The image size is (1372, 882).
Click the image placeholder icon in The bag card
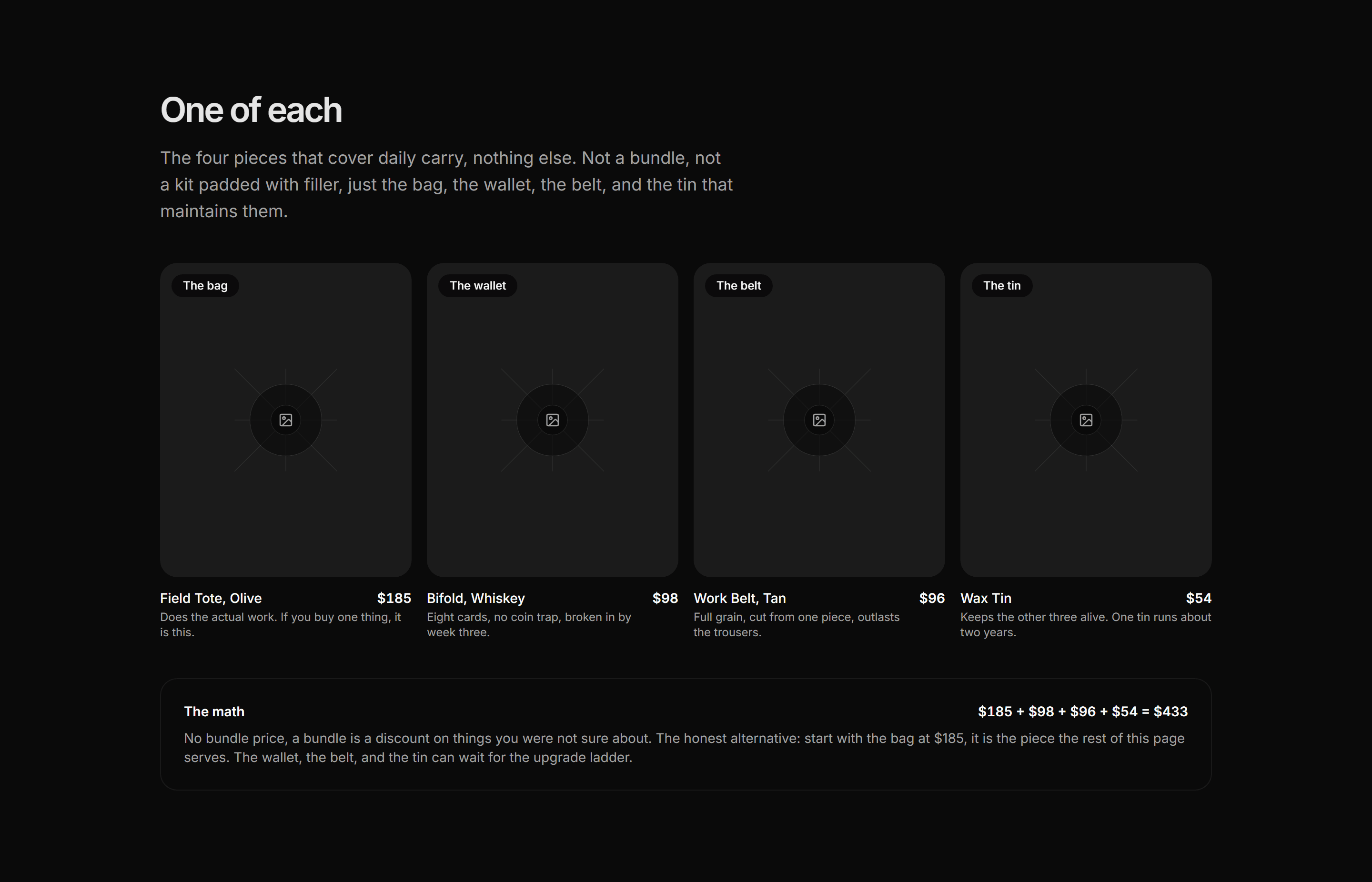(286, 420)
